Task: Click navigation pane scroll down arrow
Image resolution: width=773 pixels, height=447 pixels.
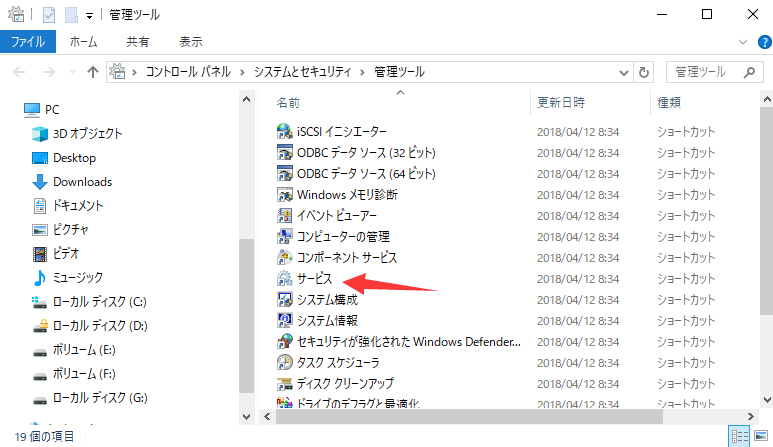Action: [x=246, y=417]
